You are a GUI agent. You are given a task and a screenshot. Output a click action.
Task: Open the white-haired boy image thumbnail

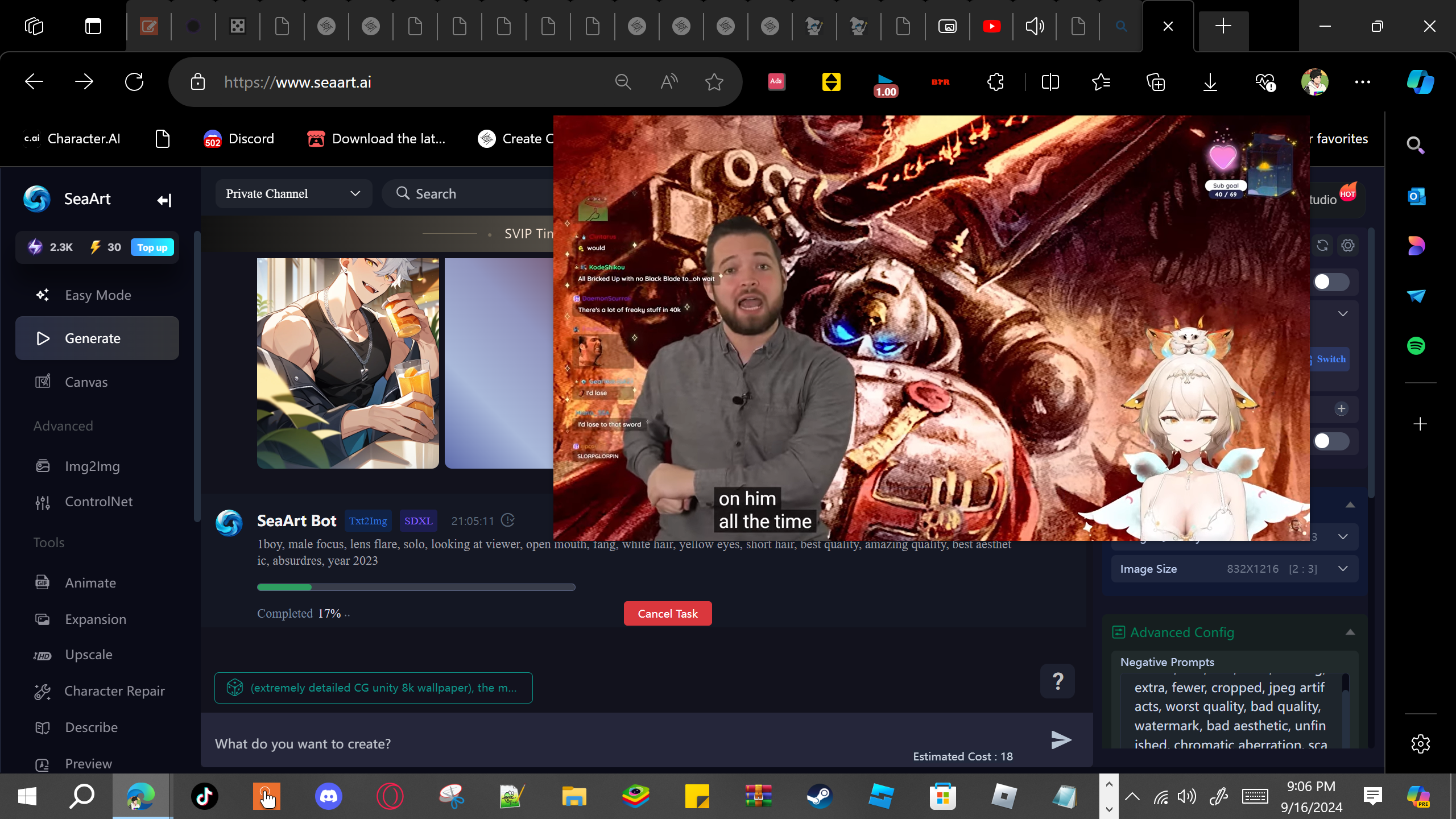[348, 363]
